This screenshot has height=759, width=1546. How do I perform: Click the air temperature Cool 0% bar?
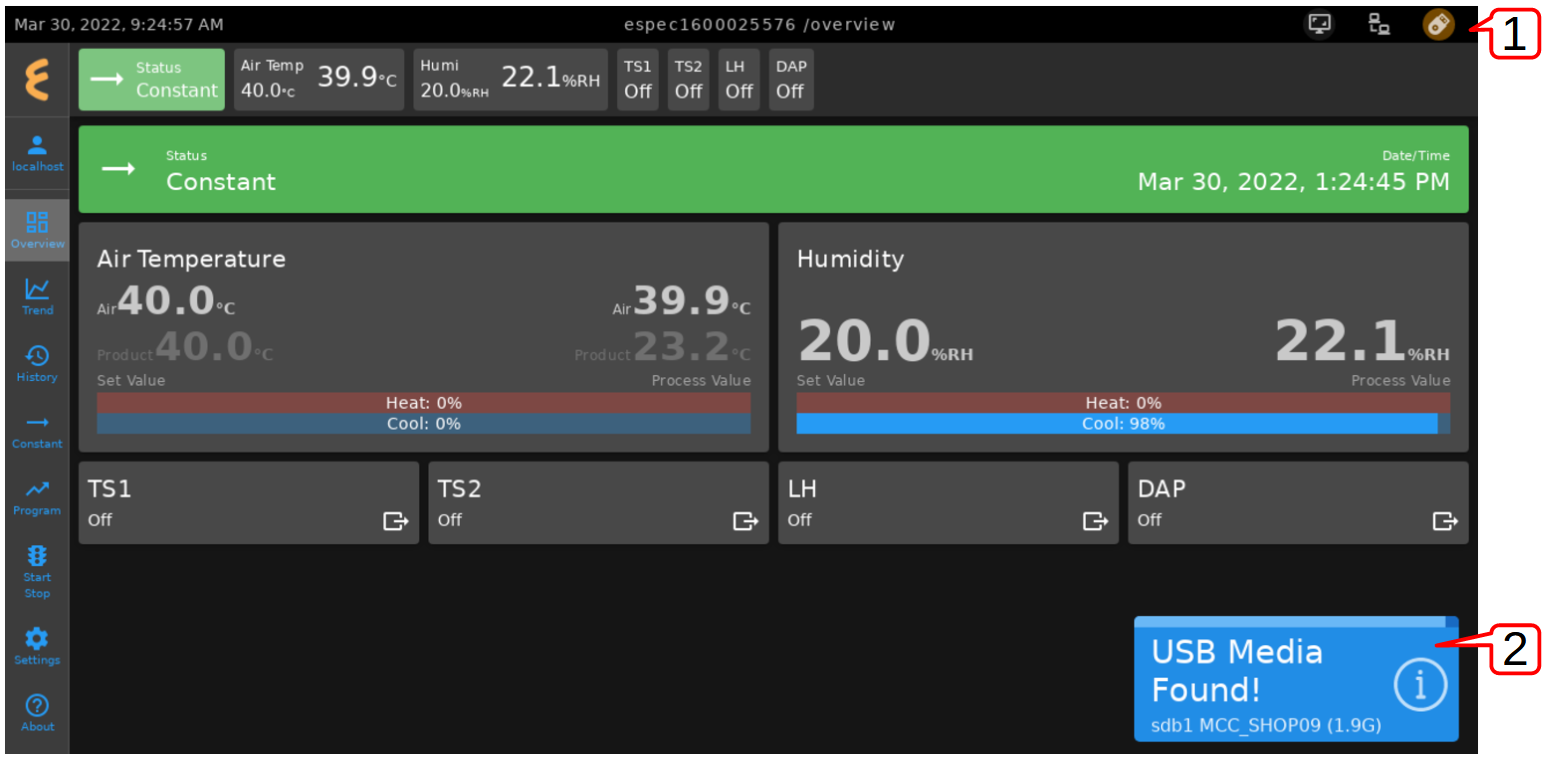[x=424, y=424]
